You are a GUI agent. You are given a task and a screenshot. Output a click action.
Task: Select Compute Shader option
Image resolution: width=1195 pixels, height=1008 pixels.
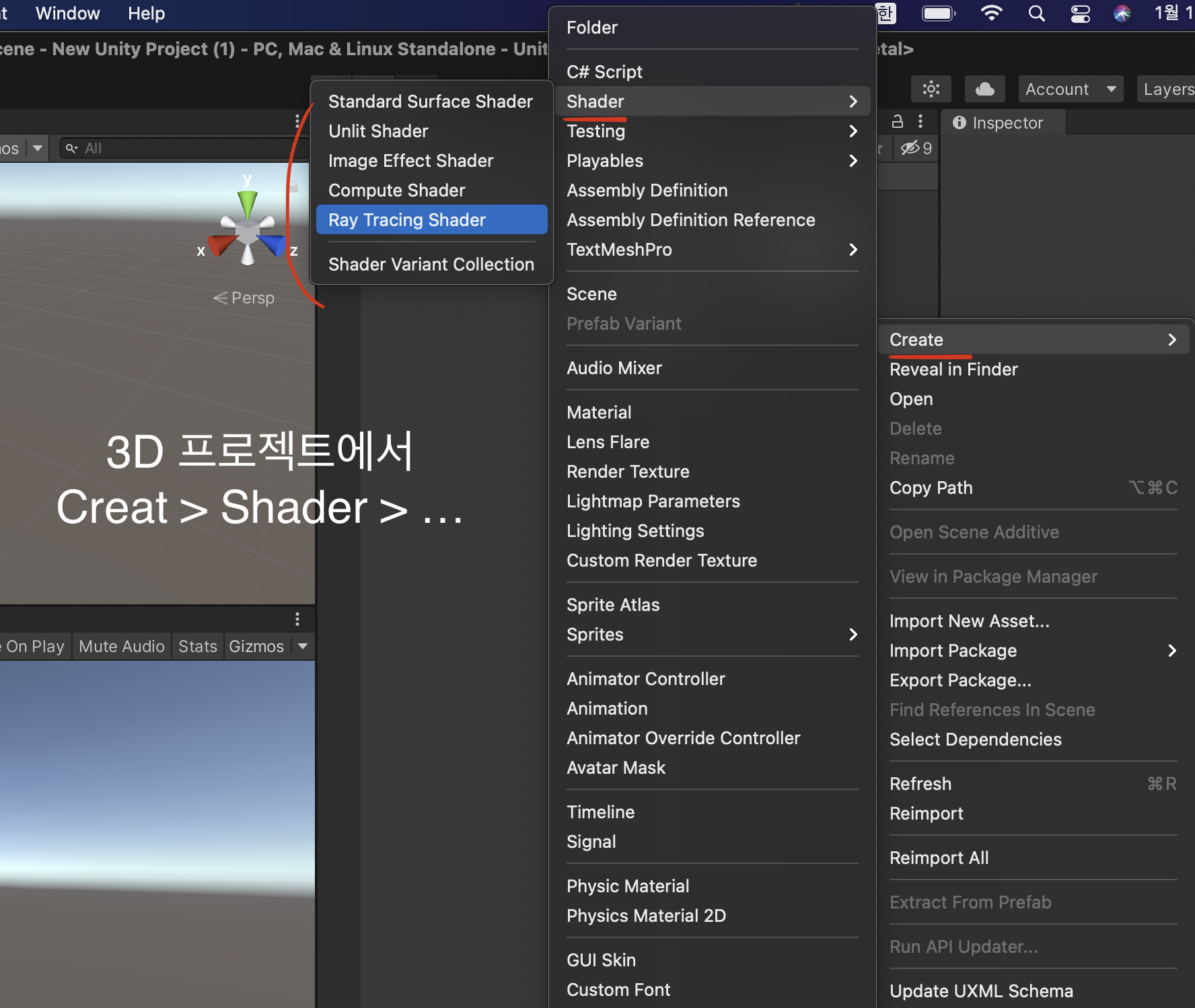[432, 190]
